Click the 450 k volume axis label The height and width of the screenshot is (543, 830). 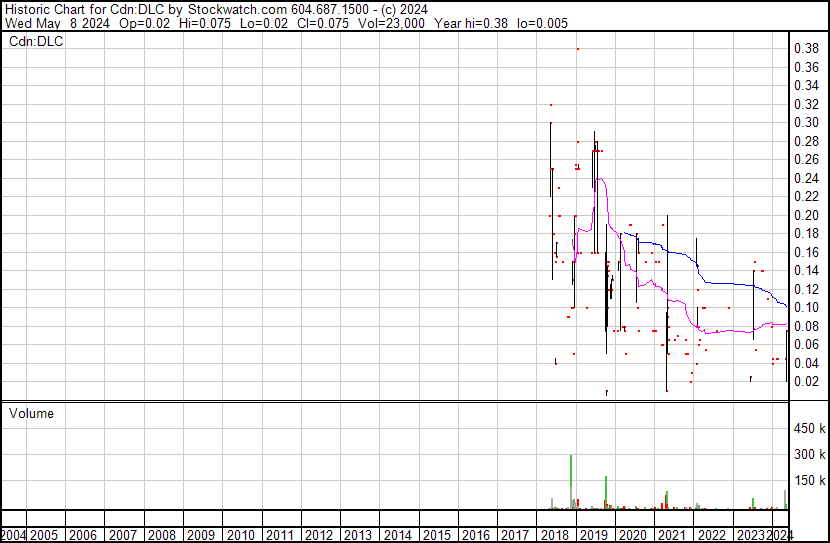pos(808,429)
